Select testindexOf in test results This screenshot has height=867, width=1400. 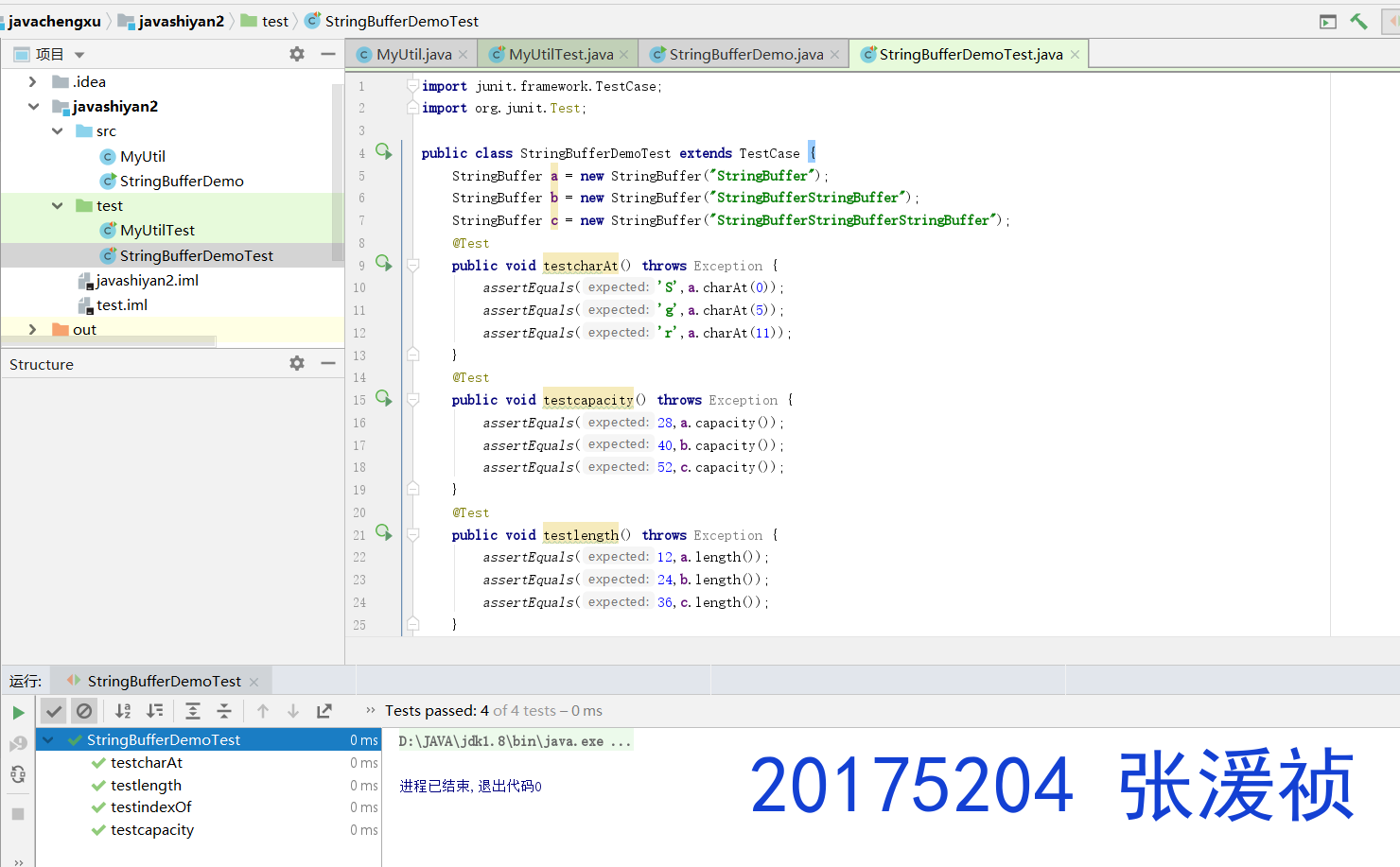point(150,807)
